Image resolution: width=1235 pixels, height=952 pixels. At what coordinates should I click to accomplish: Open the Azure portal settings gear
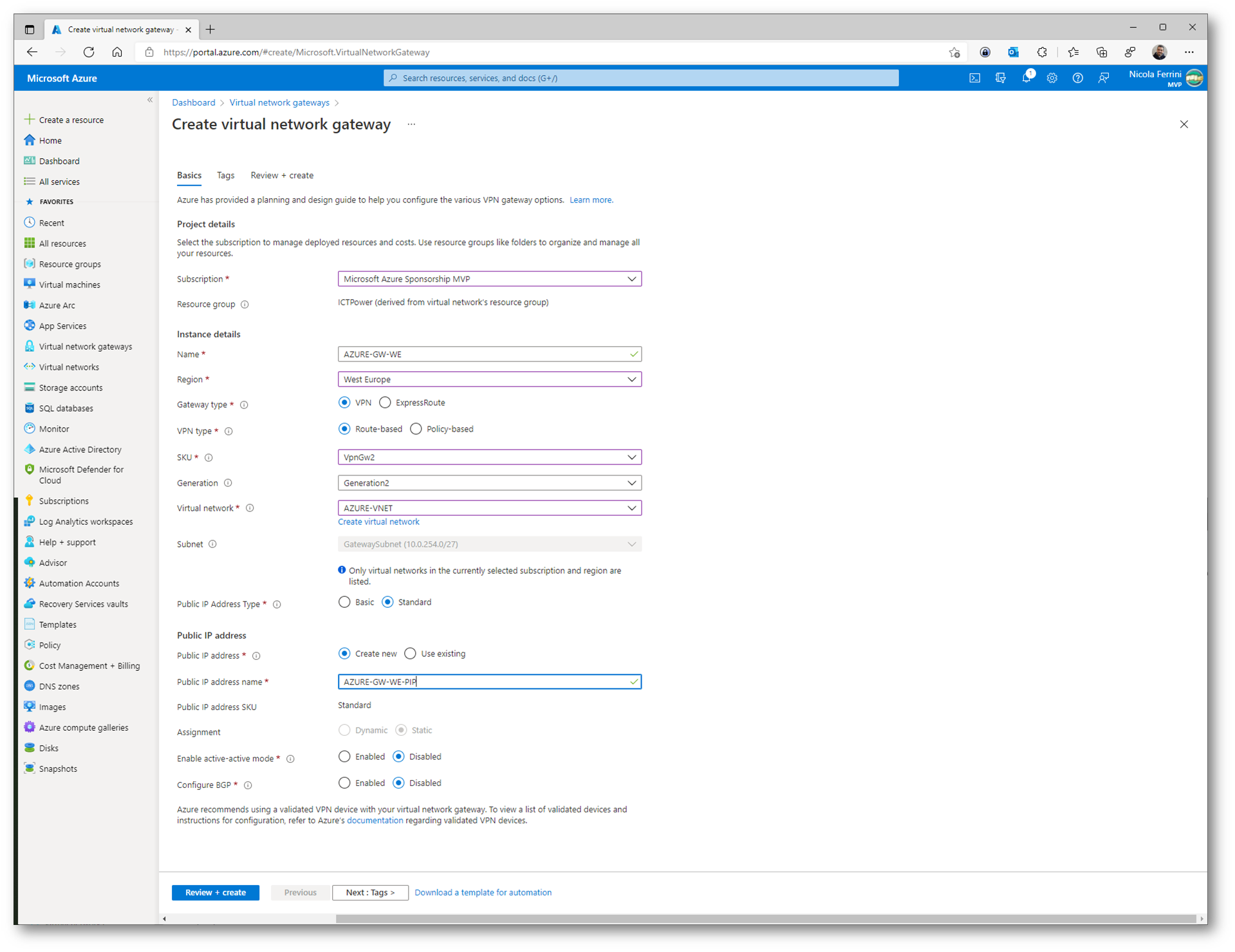click(x=1052, y=78)
